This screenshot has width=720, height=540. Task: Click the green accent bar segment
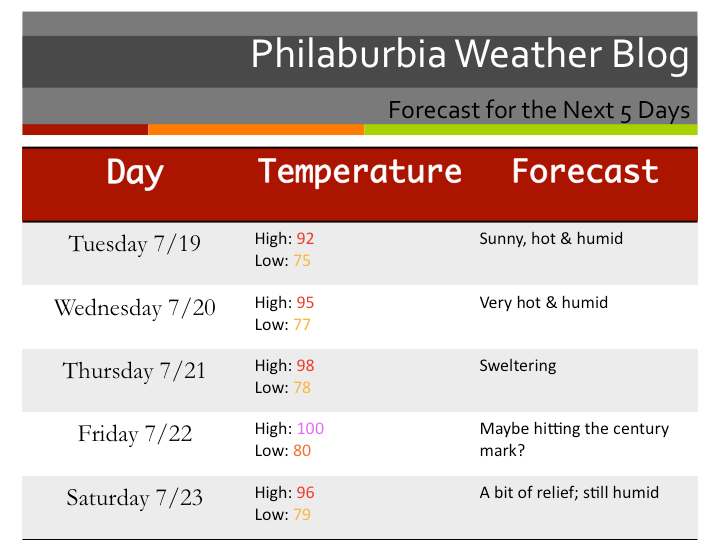click(x=530, y=129)
